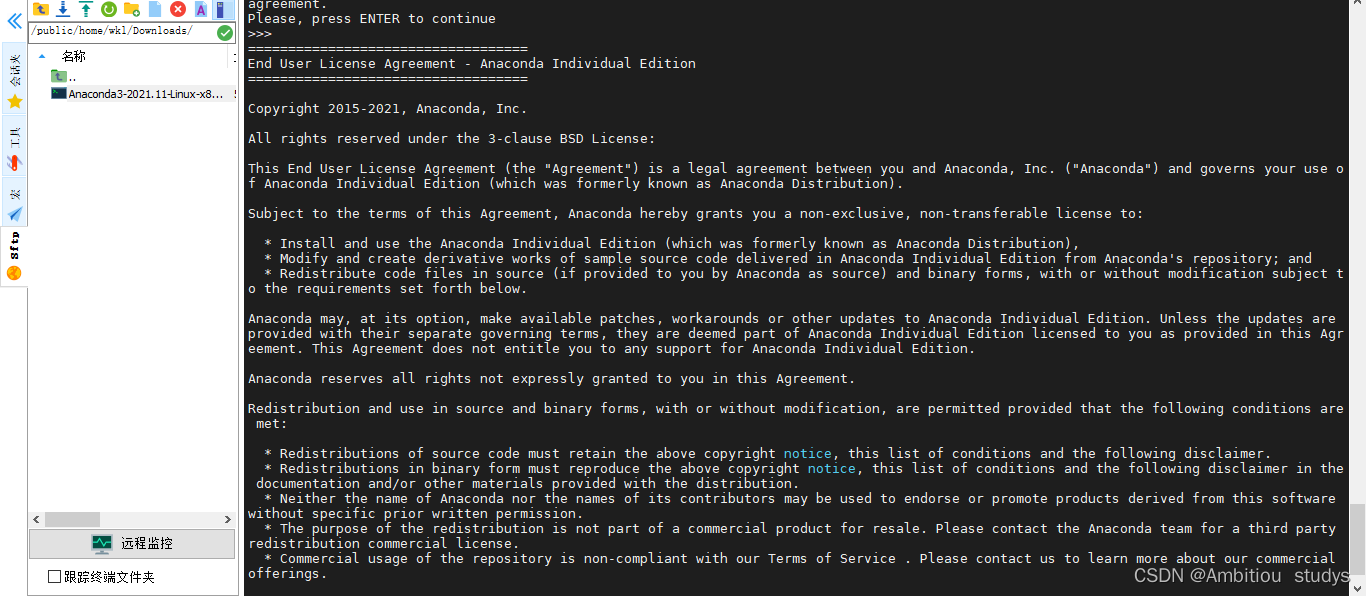Tick the 跟踪终端文件夹 checkbox
Viewport: 1366px width, 596px height.
[x=55, y=577]
